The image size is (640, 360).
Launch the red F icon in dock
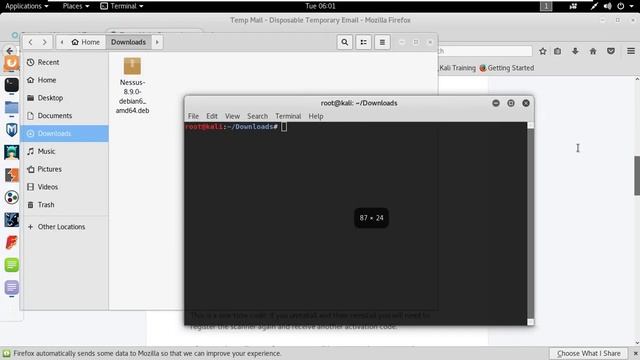(x=11, y=242)
